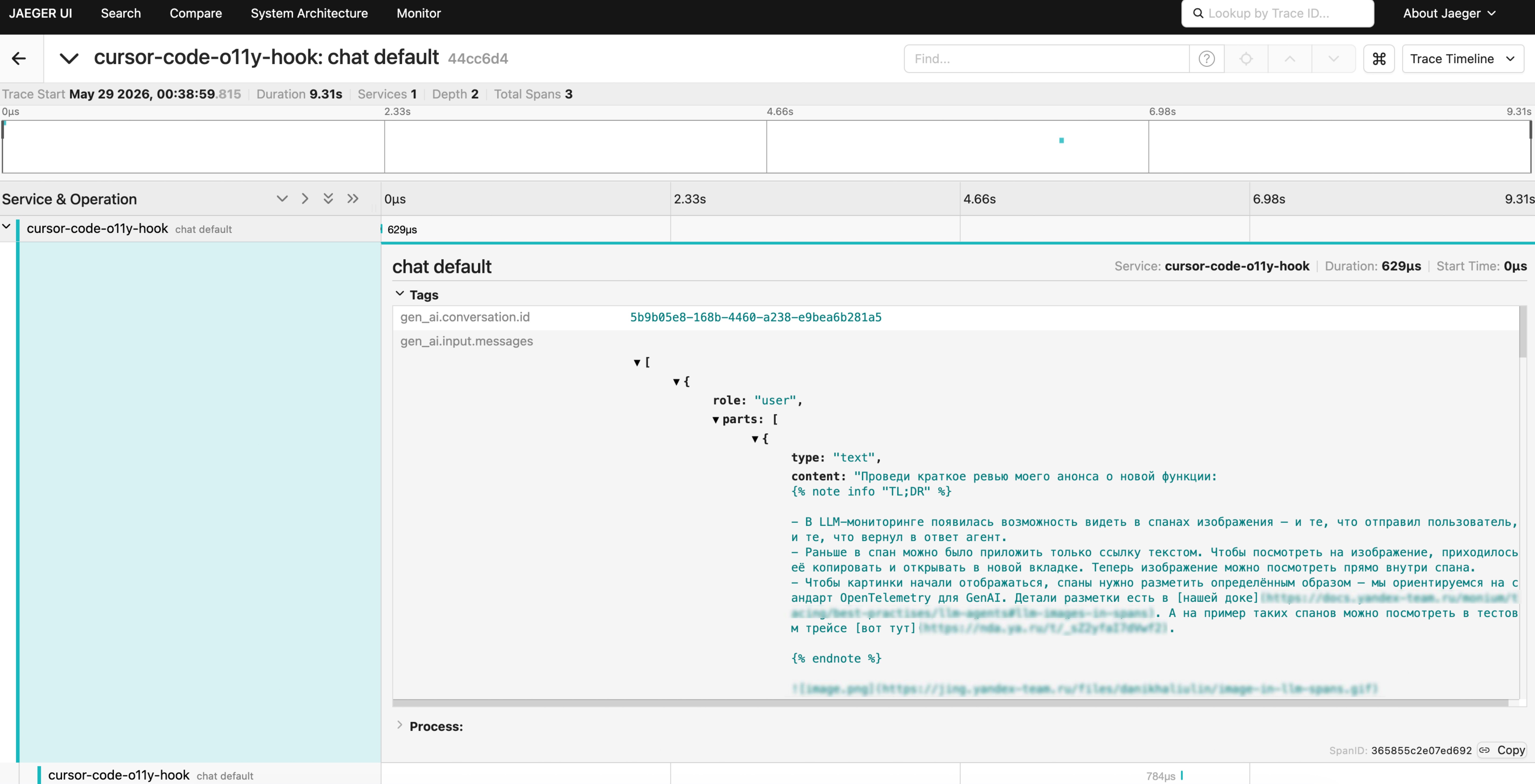Click the gen_ai.input.messages tag key
The height and width of the screenshot is (784, 1535).
(x=467, y=341)
